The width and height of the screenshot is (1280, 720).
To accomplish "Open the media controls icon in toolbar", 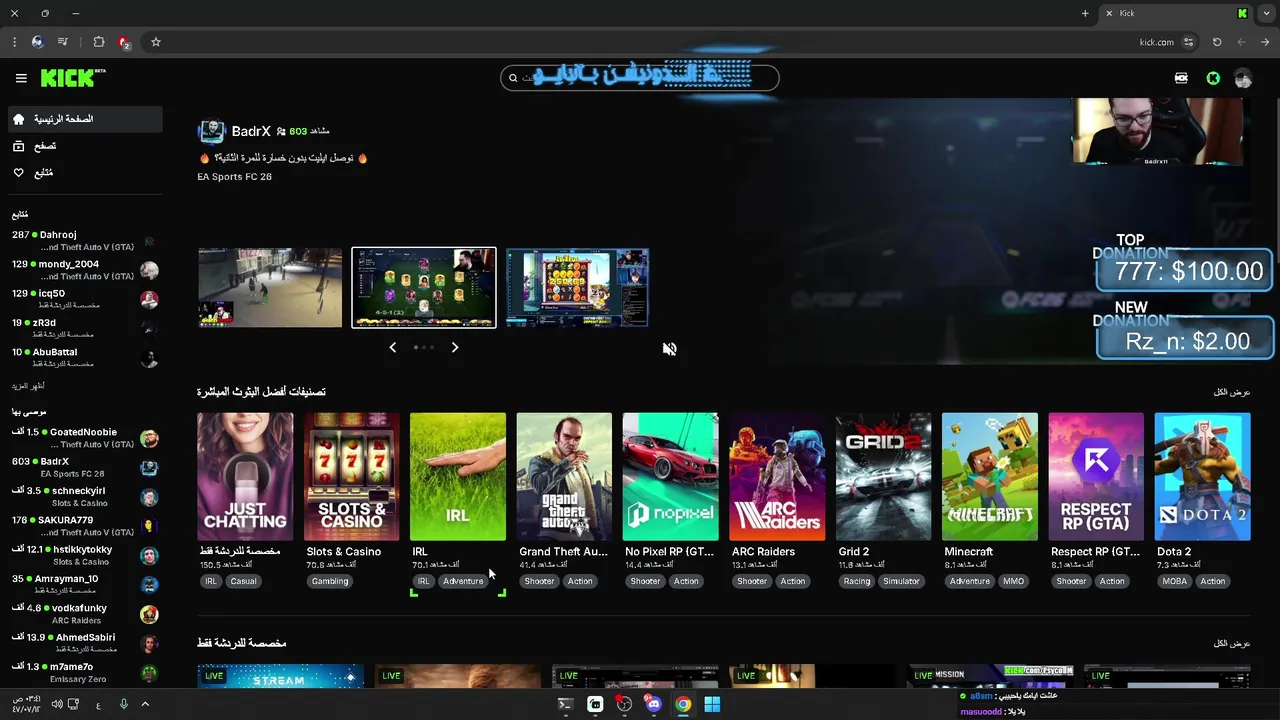I will pyautogui.click(x=63, y=42).
